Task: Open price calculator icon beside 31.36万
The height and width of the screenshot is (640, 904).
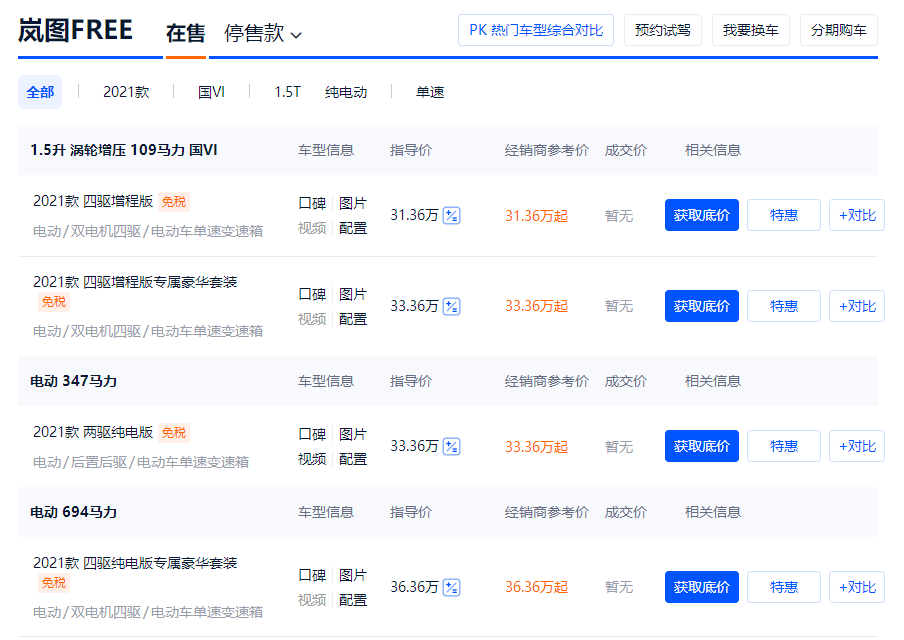Action: click(451, 216)
